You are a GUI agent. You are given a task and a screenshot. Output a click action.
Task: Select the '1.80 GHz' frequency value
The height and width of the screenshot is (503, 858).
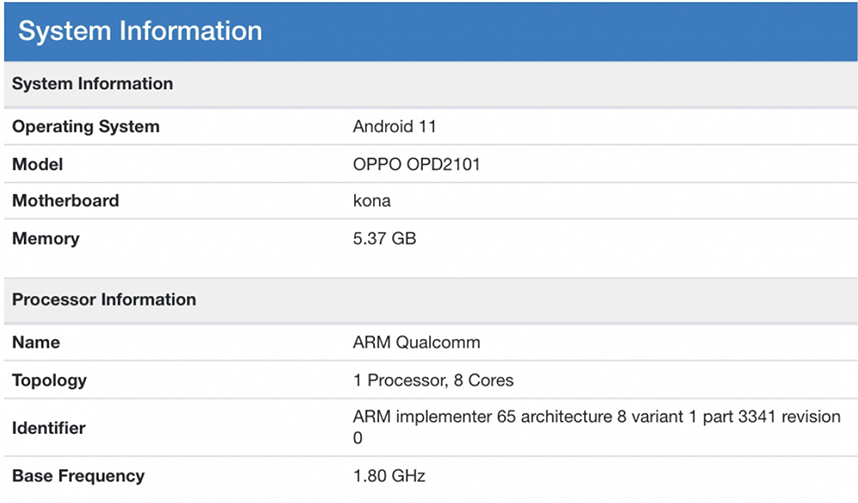coord(389,476)
